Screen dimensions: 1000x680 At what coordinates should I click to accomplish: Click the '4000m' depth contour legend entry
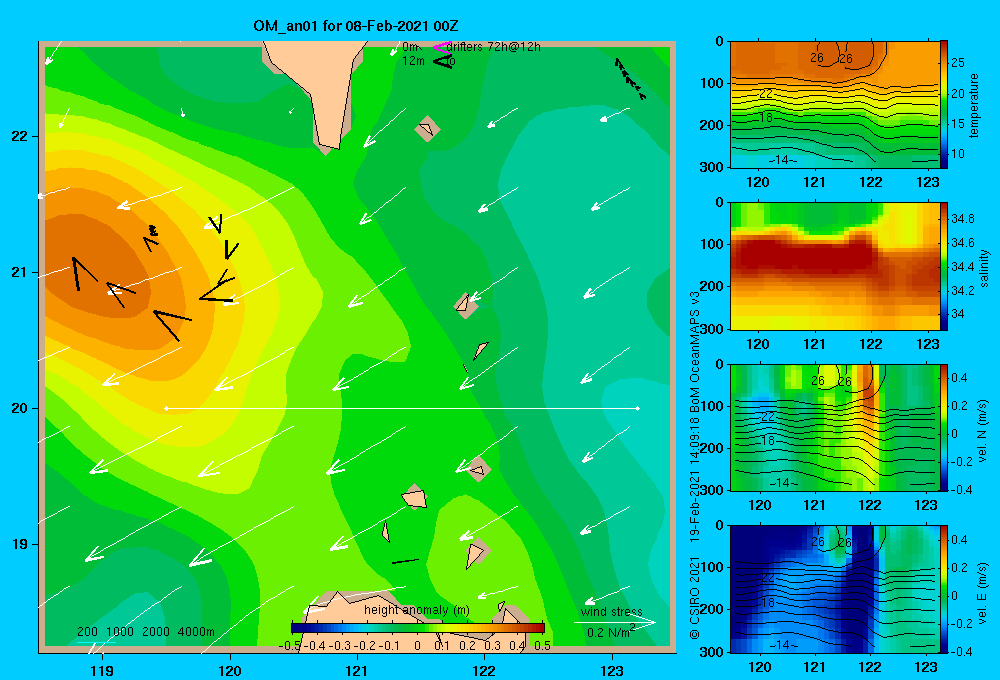(196, 632)
